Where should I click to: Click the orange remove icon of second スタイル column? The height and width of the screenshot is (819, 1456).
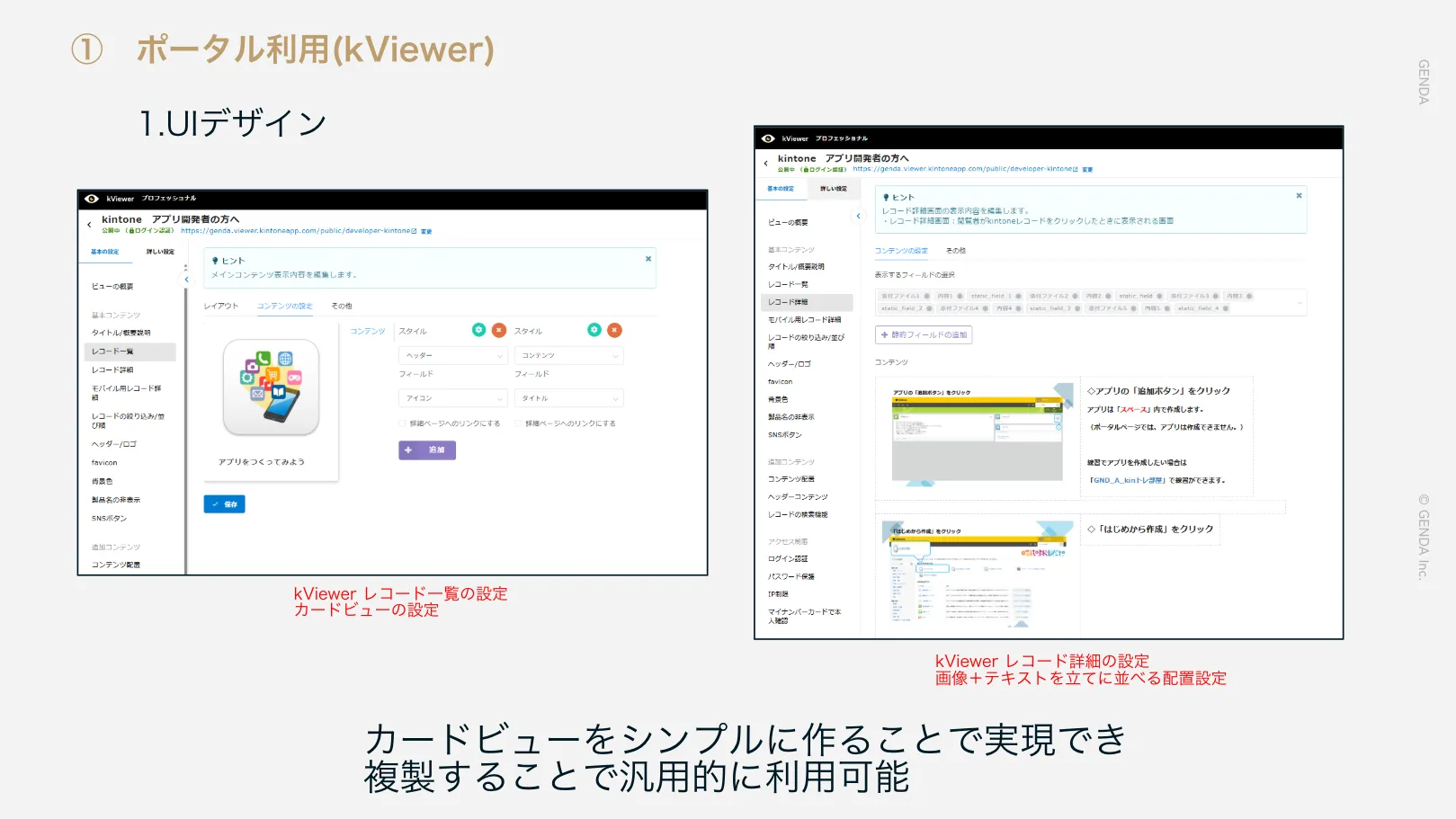point(614,330)
